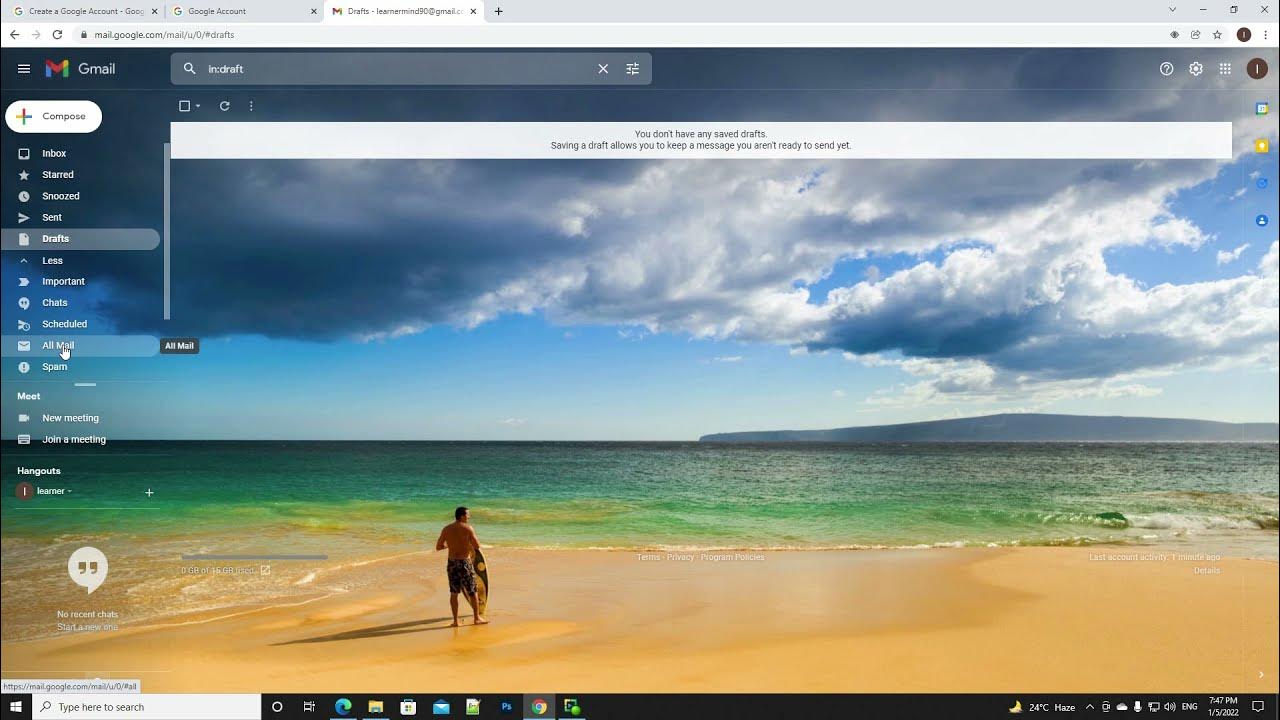Open the Google Account avatar in Gmail
The width and height of the screenshot is (1280, 720).
(x=1257, y=69)
